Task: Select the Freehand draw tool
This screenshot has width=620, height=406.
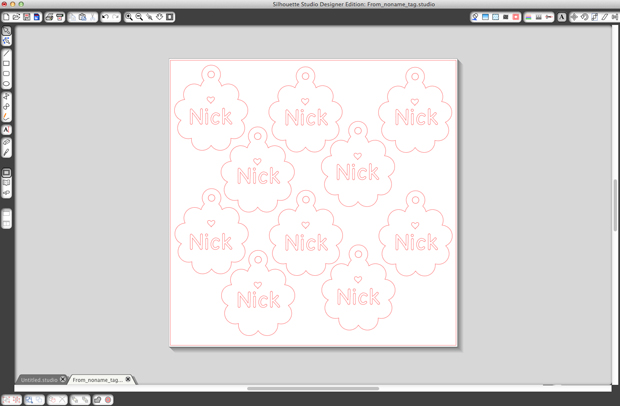Action: tap(6, 117)
